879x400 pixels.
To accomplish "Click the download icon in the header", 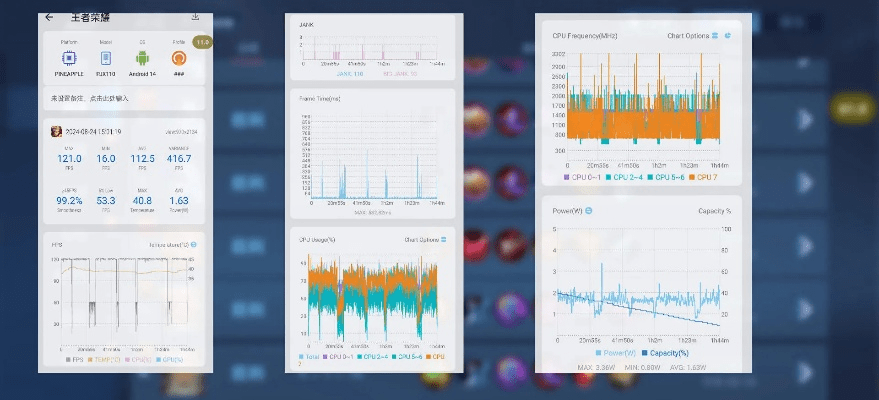I will [195, 17].
